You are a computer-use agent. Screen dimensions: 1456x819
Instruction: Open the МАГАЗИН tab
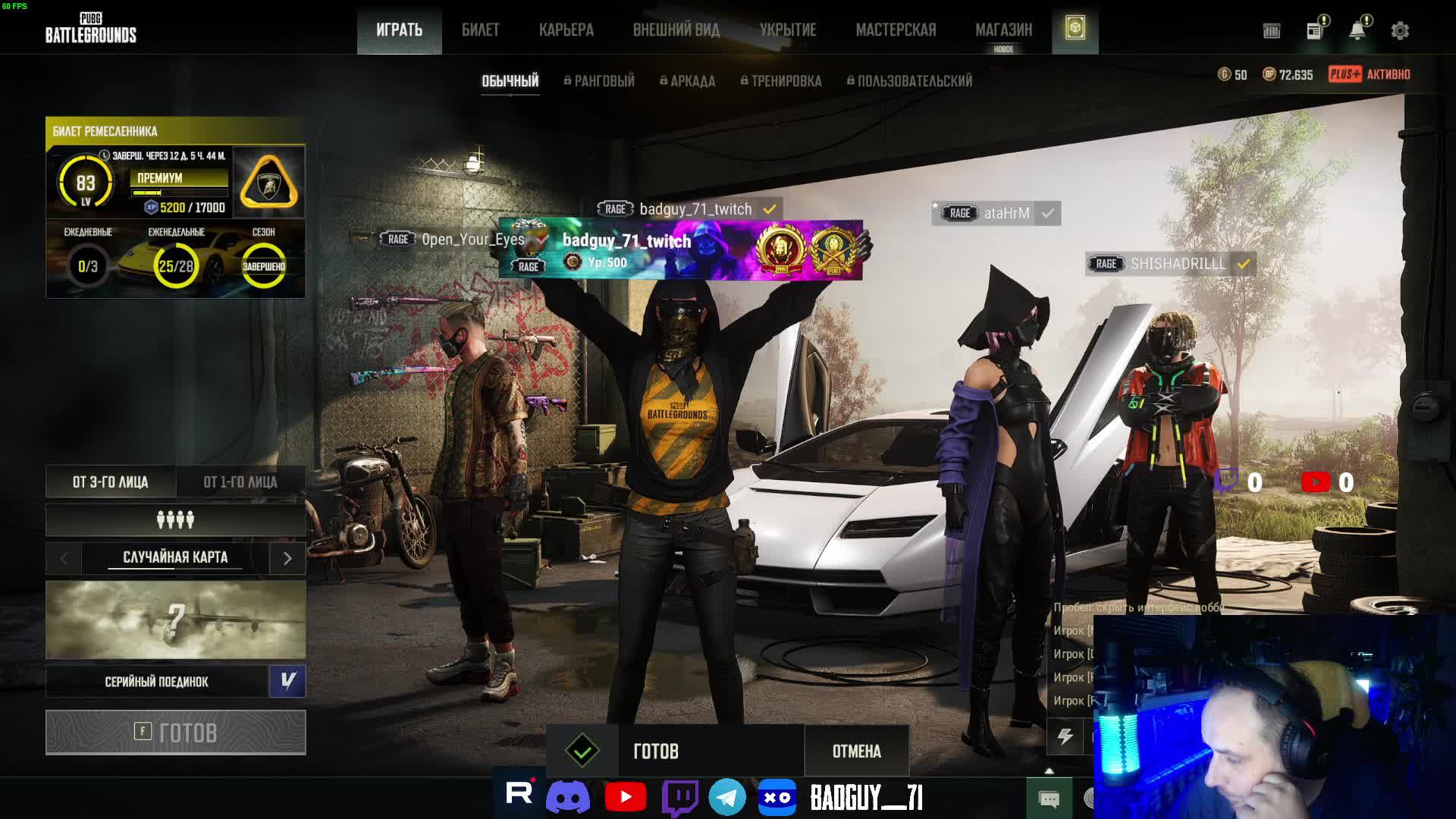pyautogui.click(x=1003, y=30)
